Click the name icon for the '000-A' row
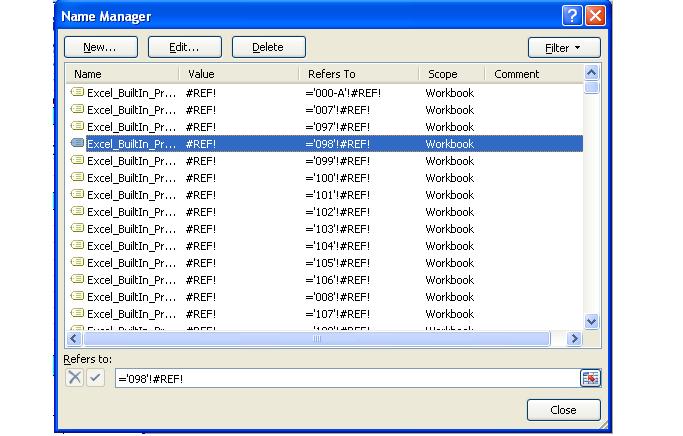Image resolution: width=683 pixels, height=436 pixels. coord(77,93)
